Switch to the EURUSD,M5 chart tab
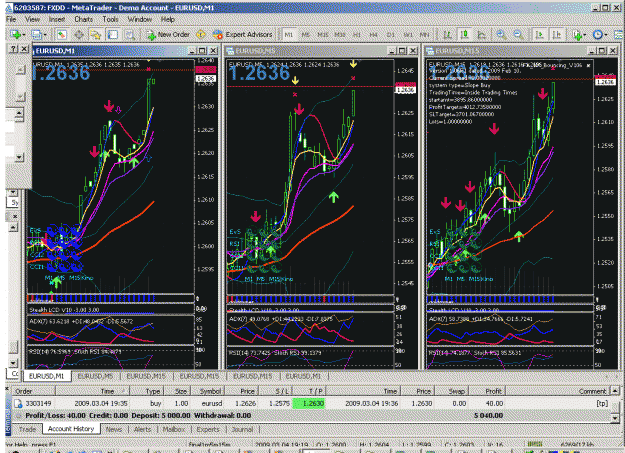Screen dimensions: 625x453 (x=95, y=376)
